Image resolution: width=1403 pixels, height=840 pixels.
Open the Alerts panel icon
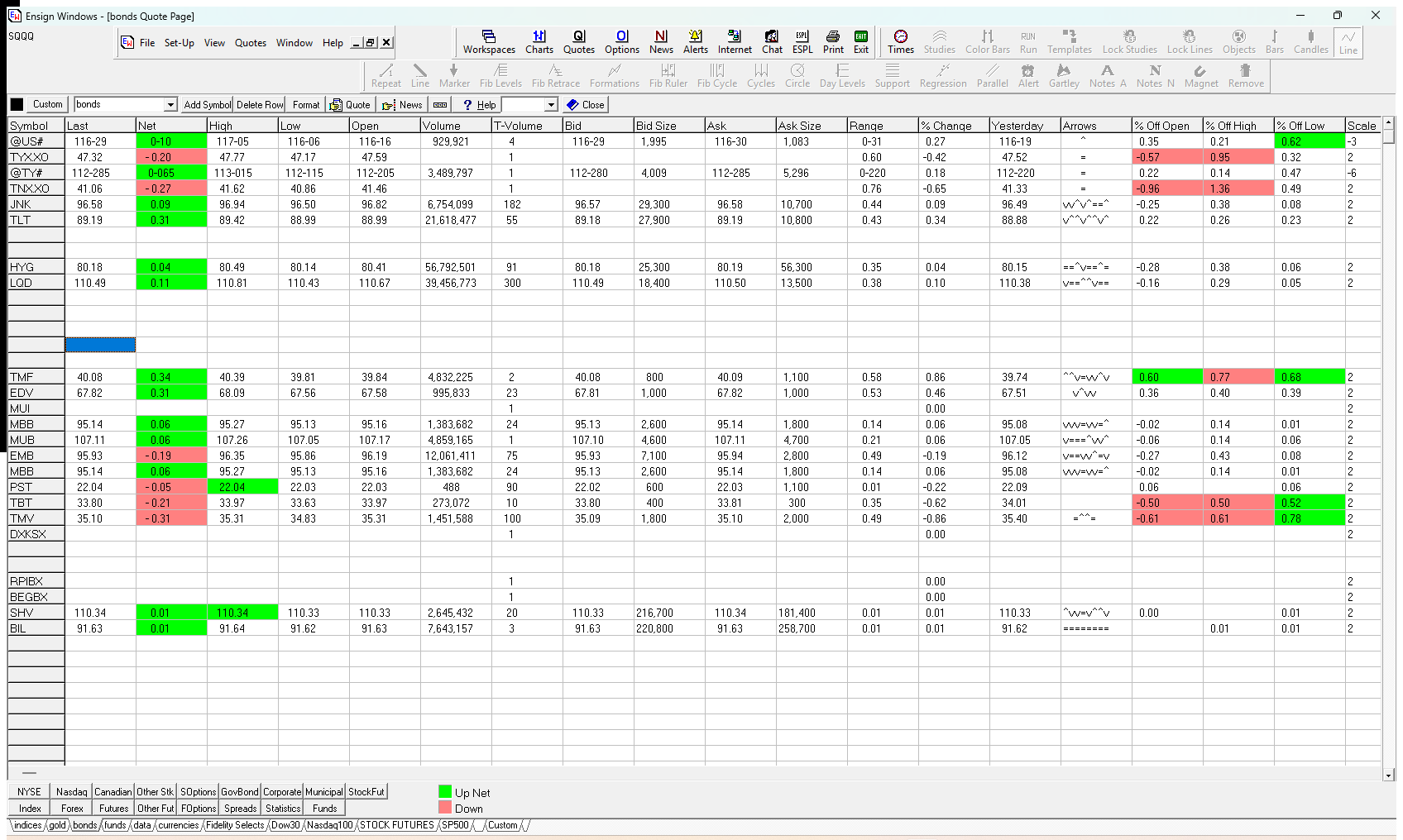(x=695, y=42)
